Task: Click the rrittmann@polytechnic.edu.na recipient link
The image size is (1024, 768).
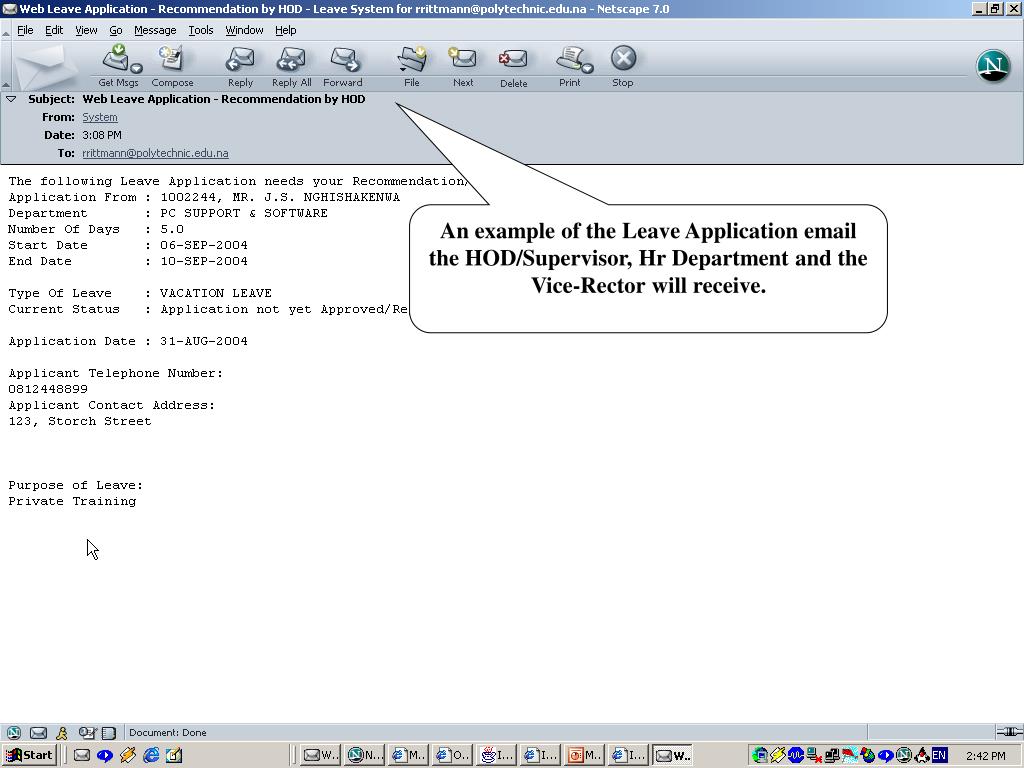Action: [155, 153]
